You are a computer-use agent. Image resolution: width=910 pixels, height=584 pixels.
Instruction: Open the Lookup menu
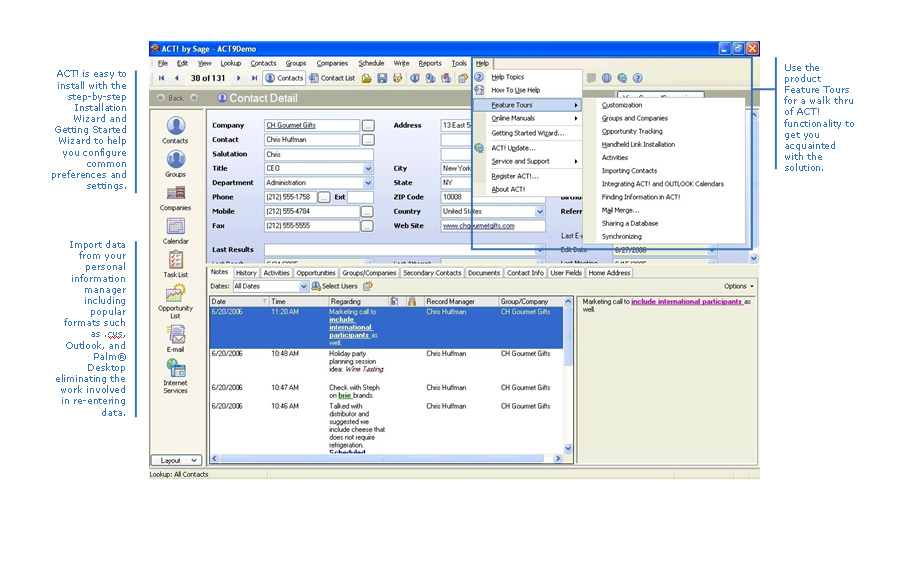click(x=230, y=63)
